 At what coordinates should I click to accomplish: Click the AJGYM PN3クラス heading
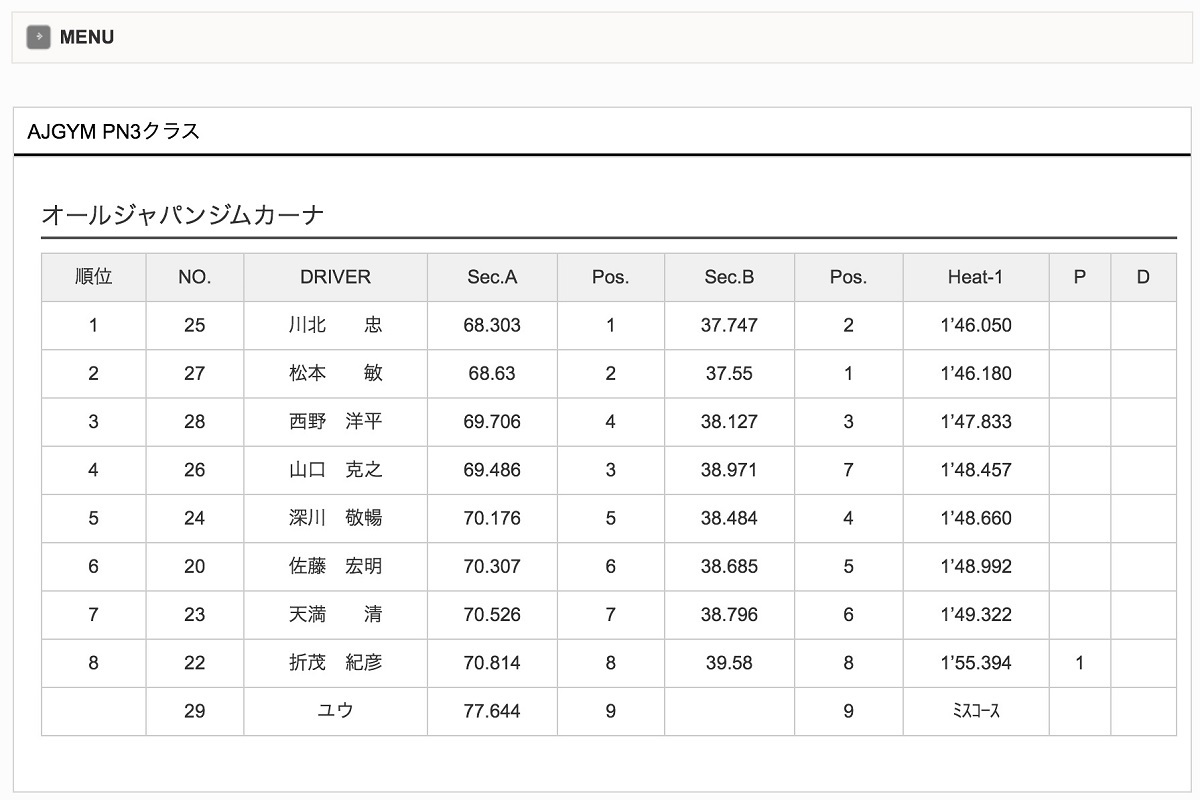click(x=114, y=131)
